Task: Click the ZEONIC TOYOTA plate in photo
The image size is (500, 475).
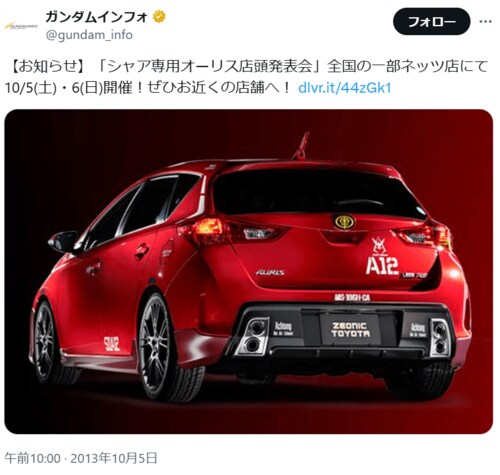Action: [350, 329]
